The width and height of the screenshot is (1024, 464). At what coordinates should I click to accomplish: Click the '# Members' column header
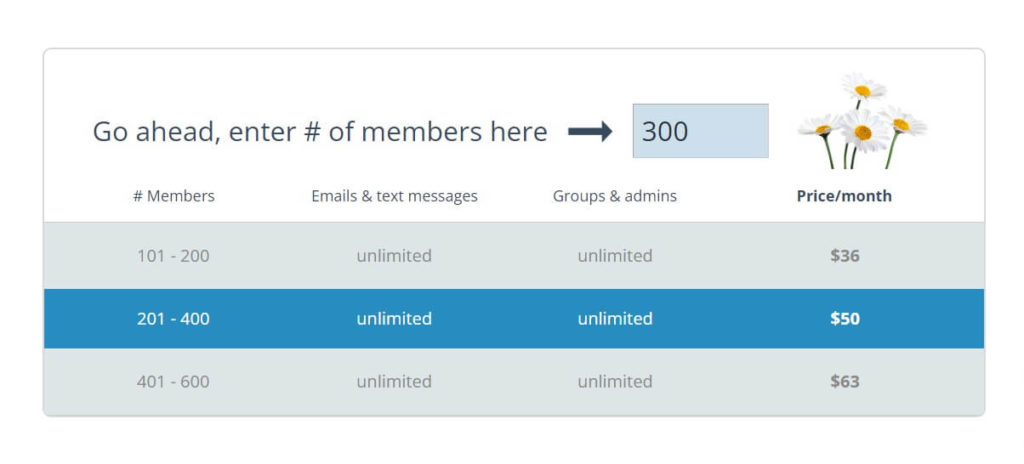[173, 196]
